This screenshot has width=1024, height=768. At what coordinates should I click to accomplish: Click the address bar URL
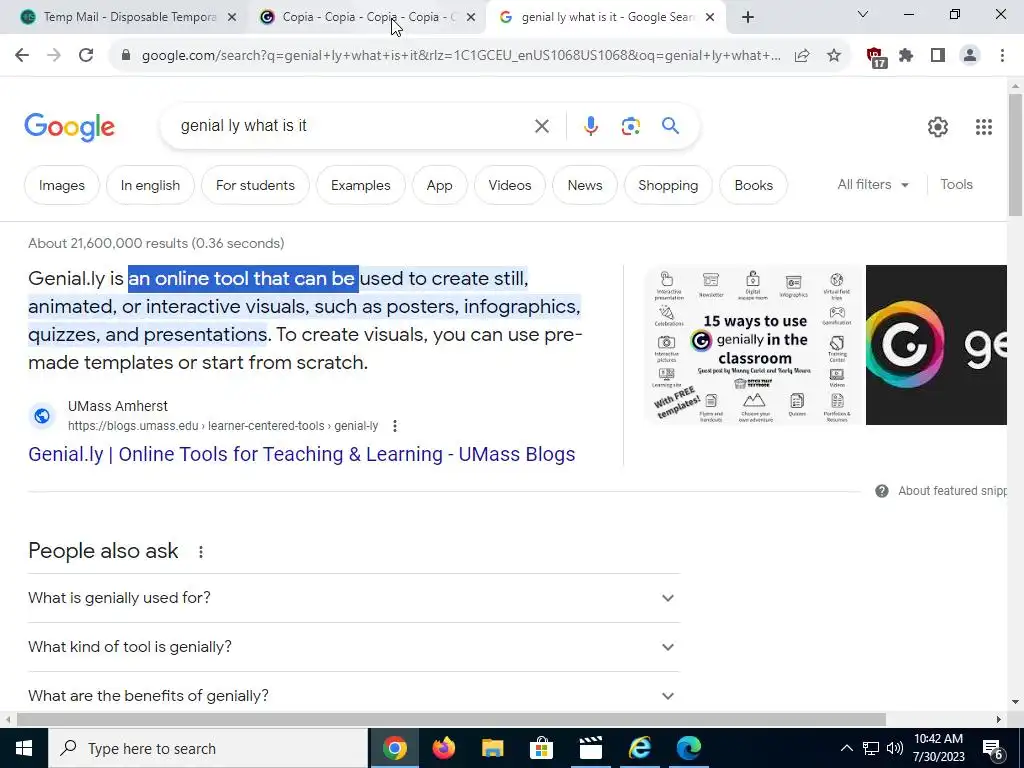(x=460, y=56)
